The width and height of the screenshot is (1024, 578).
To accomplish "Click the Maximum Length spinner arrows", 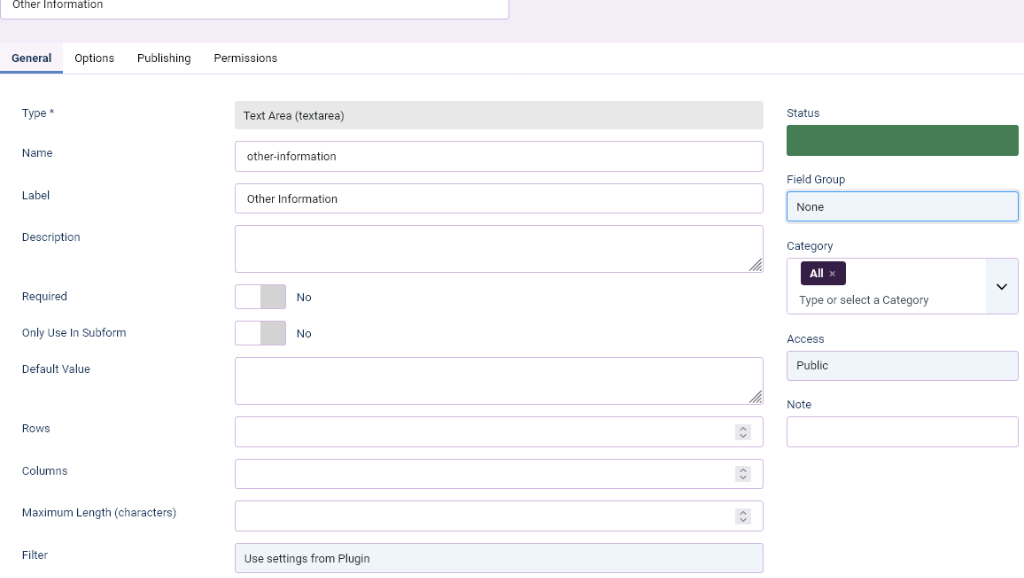I will [742, 516].
